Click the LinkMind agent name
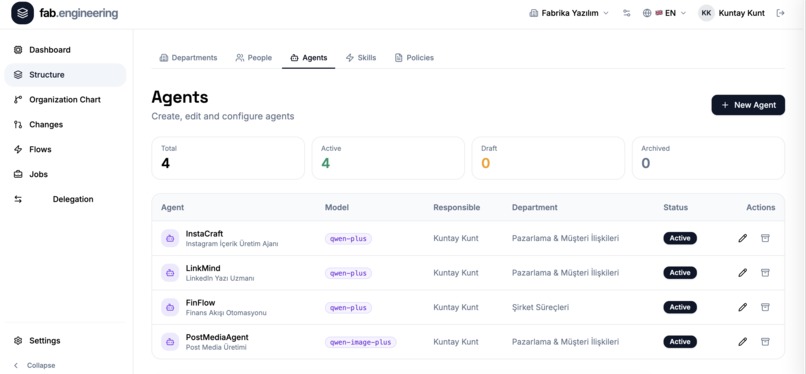 pos(203,268)
